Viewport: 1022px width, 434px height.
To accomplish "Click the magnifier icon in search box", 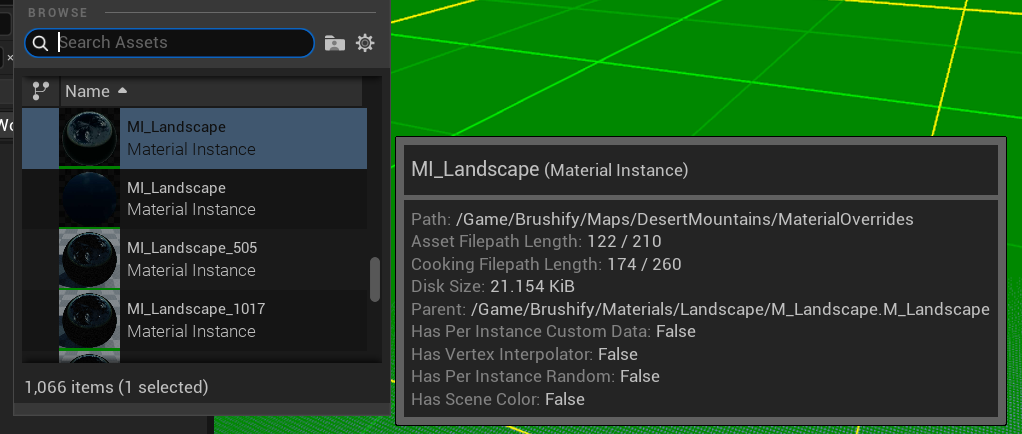I will coord(40,43).
